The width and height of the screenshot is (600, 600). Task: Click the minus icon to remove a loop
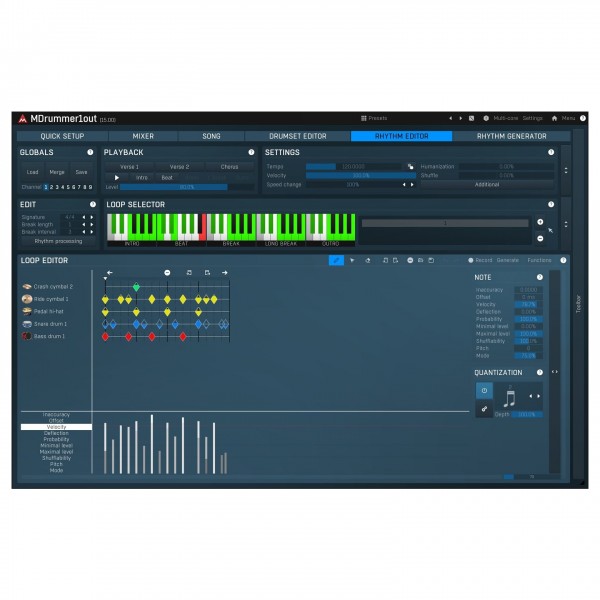tap(540, 238)
